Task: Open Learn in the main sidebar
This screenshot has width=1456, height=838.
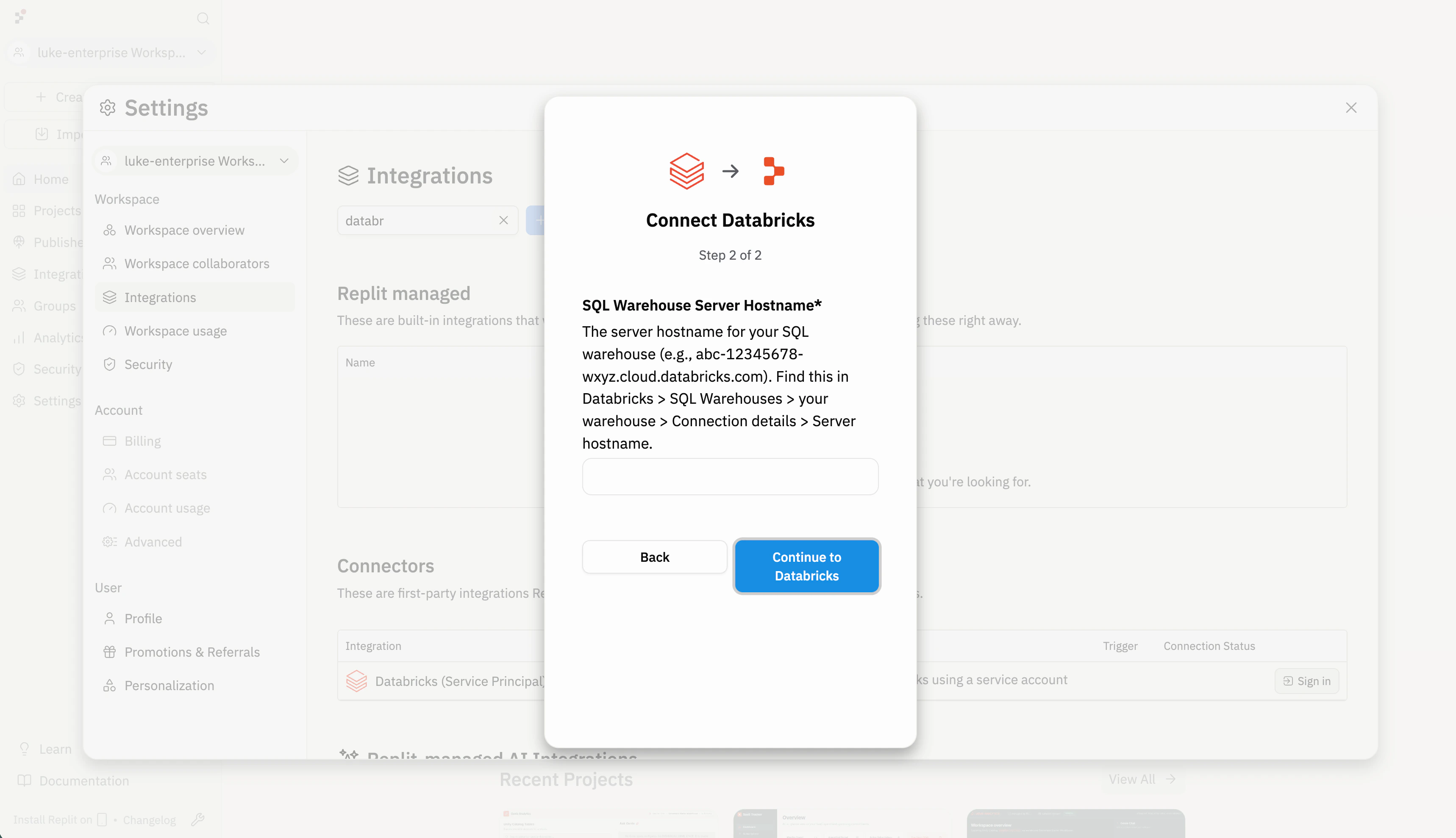Action: point(45,749)
